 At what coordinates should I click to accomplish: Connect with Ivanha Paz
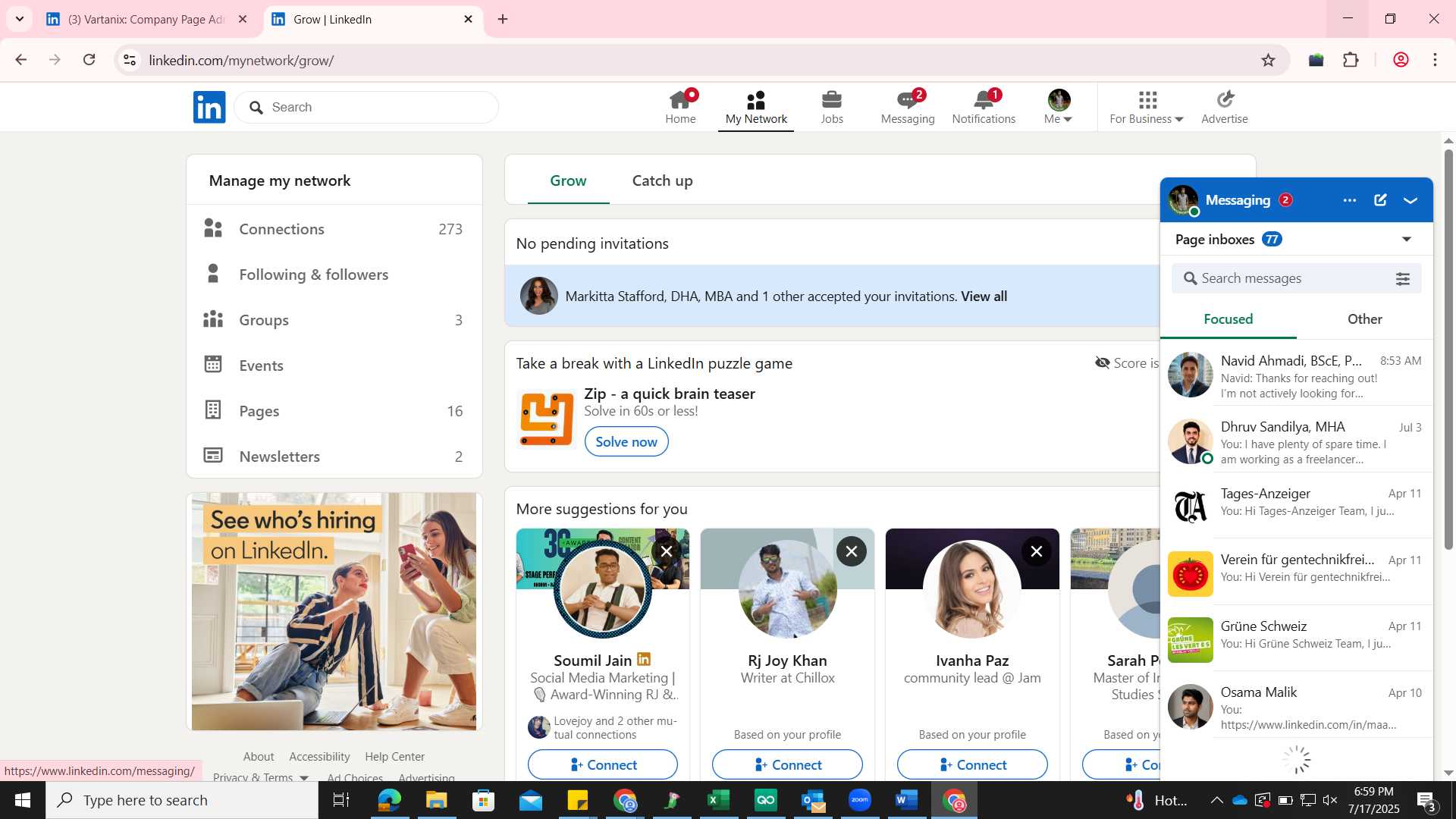972,764
